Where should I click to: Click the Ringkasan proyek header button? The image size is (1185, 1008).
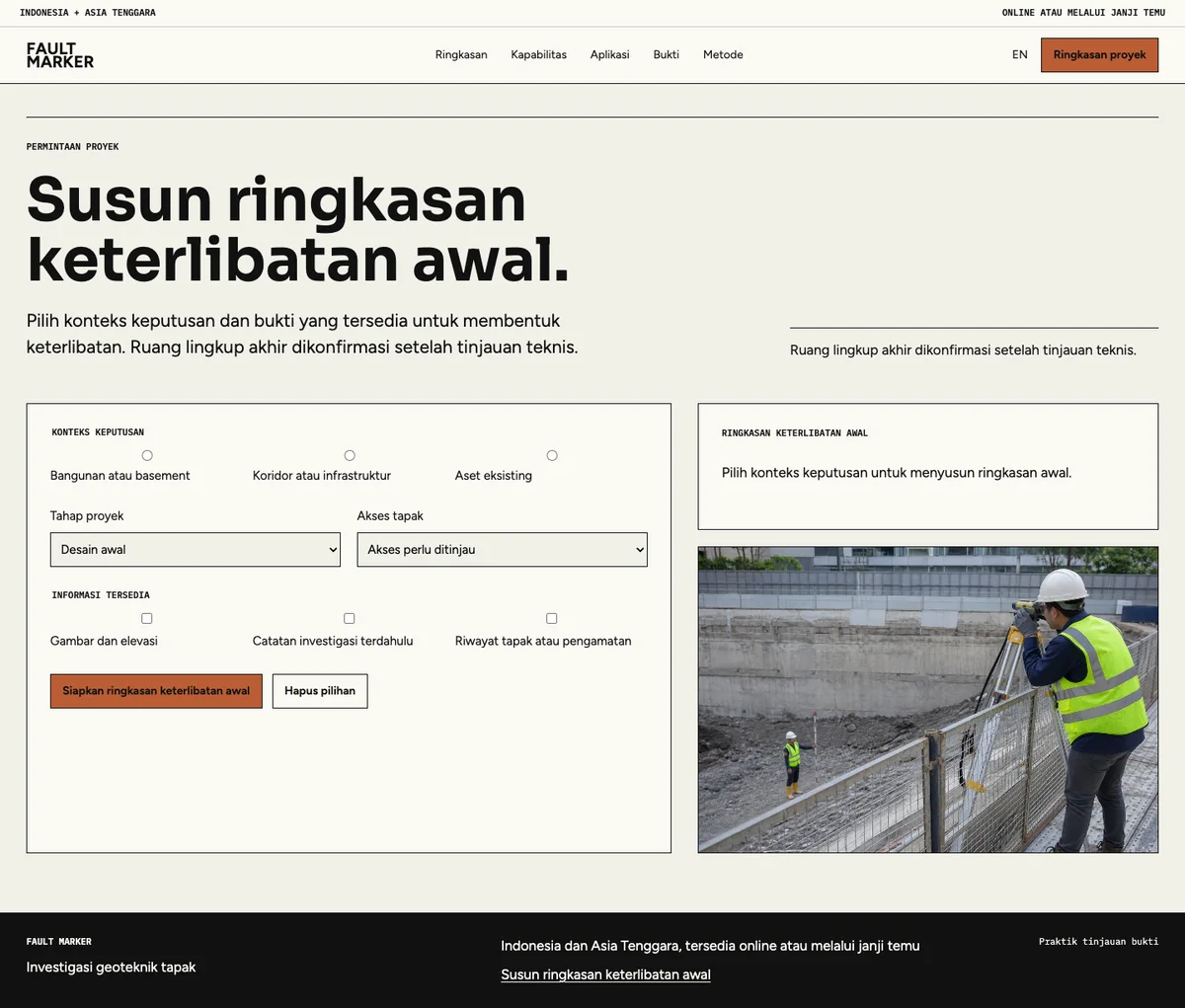point(1100,55)
